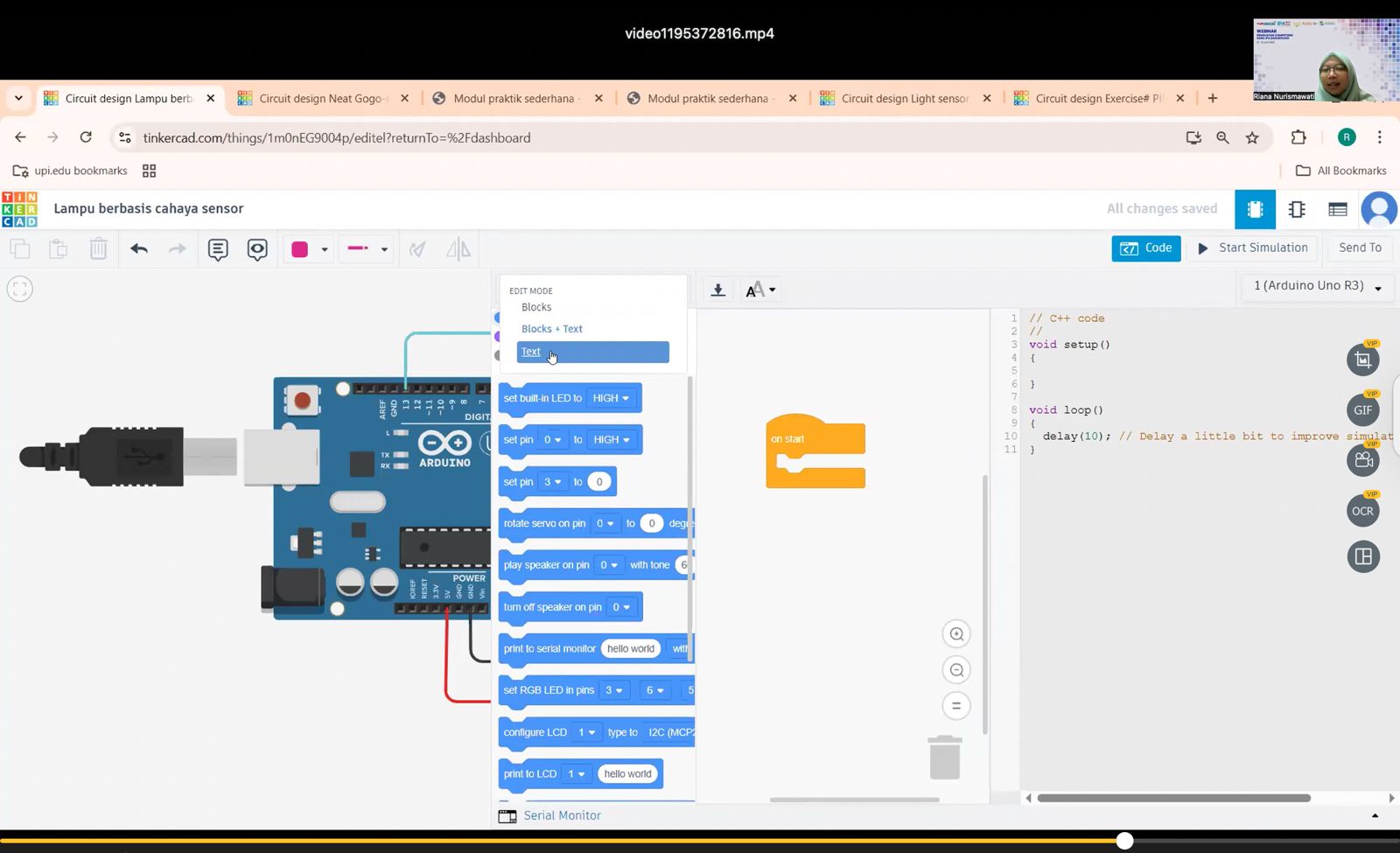1400x853 pixels.
Task: Zoom in on the blocks workspace
Action: [956, 634]
